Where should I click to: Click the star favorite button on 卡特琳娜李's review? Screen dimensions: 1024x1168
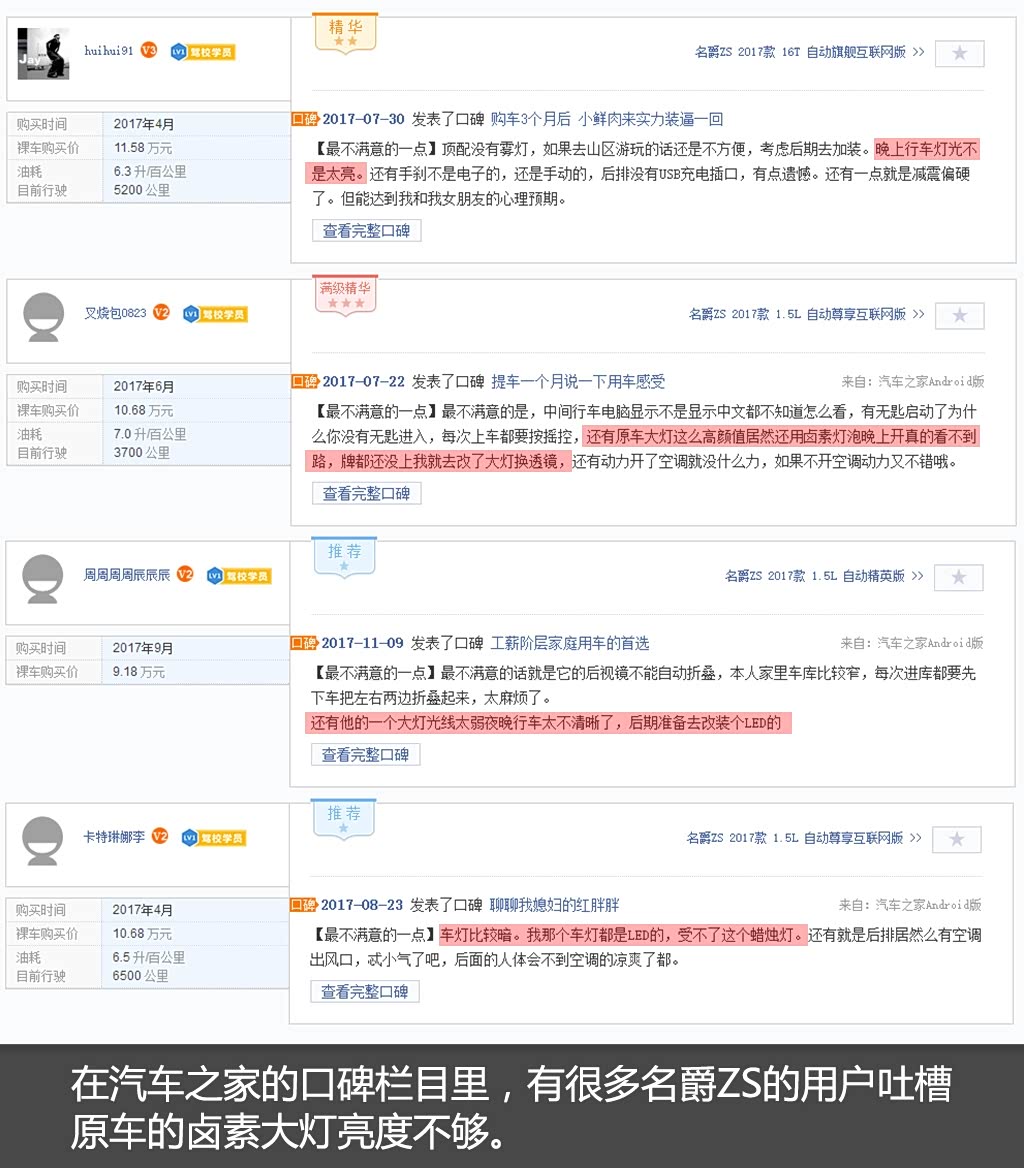[x=957, y=839]
